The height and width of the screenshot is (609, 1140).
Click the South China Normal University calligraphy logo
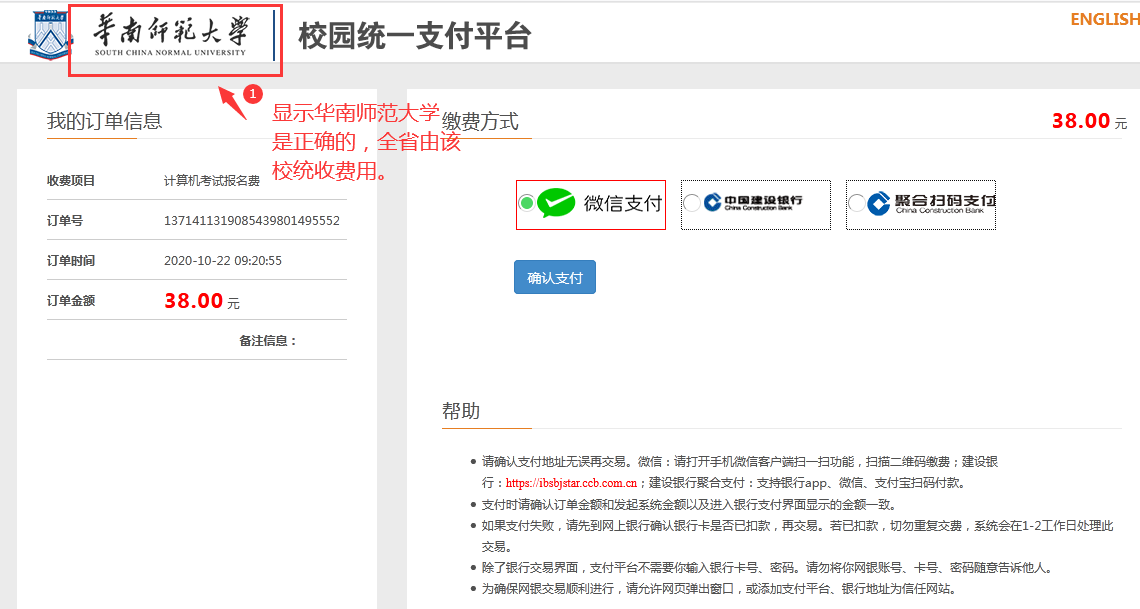(x=170, y=35)
